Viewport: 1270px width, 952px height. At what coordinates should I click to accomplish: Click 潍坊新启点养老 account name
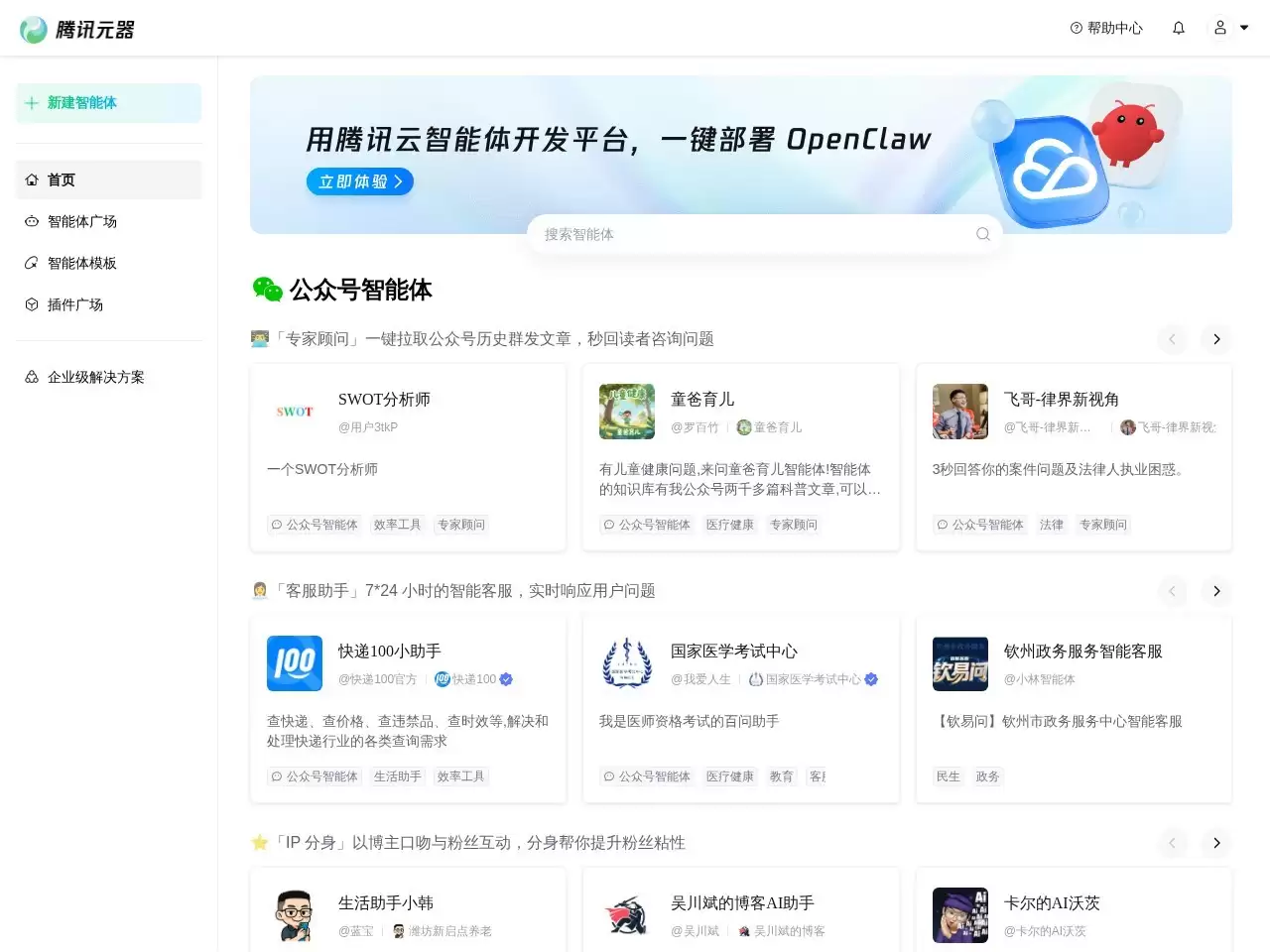pyautogui.click(x=449, y=931)
